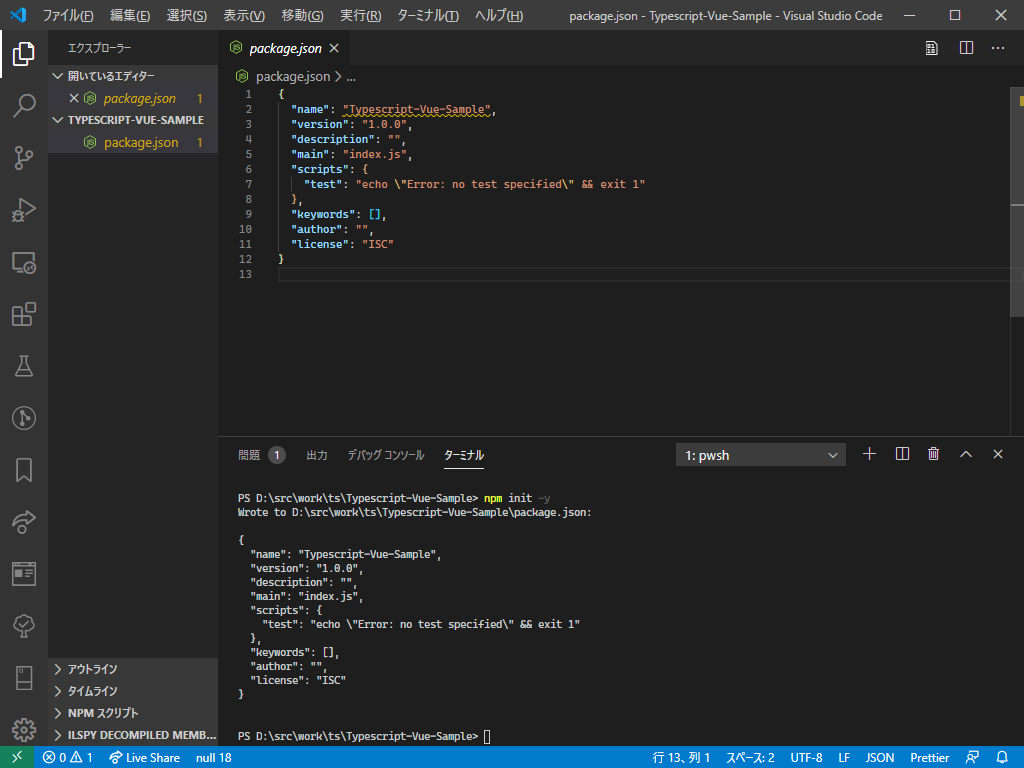Open the ターミナル(T) menu
The width and height of the screenshot is (1024, 768).
[x=427, y=16]
